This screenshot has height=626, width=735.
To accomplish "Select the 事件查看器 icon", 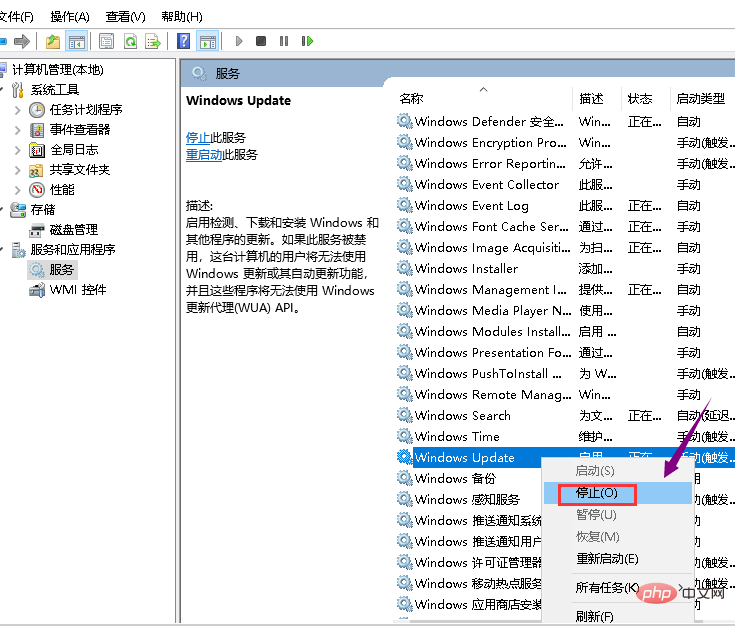I will (x=37, y=130).
